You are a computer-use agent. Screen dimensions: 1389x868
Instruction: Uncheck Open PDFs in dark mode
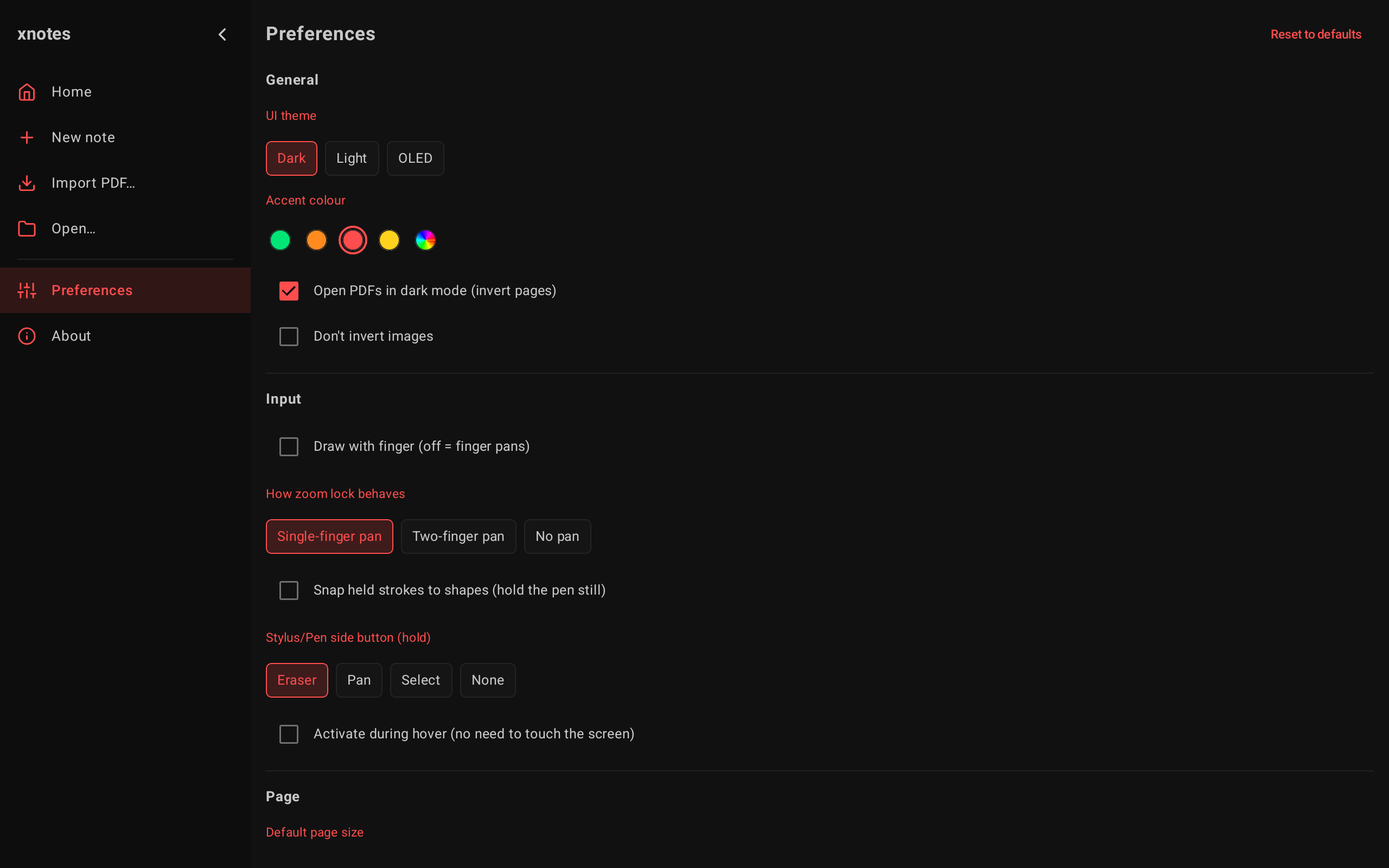click(x=289, y=291)
